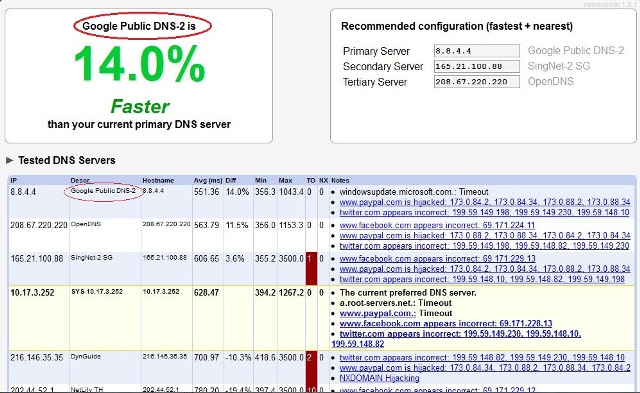Click the Tertiary Server field 208.67.220.220
Viewport: 640px width, 393px height.
(476, 82)
